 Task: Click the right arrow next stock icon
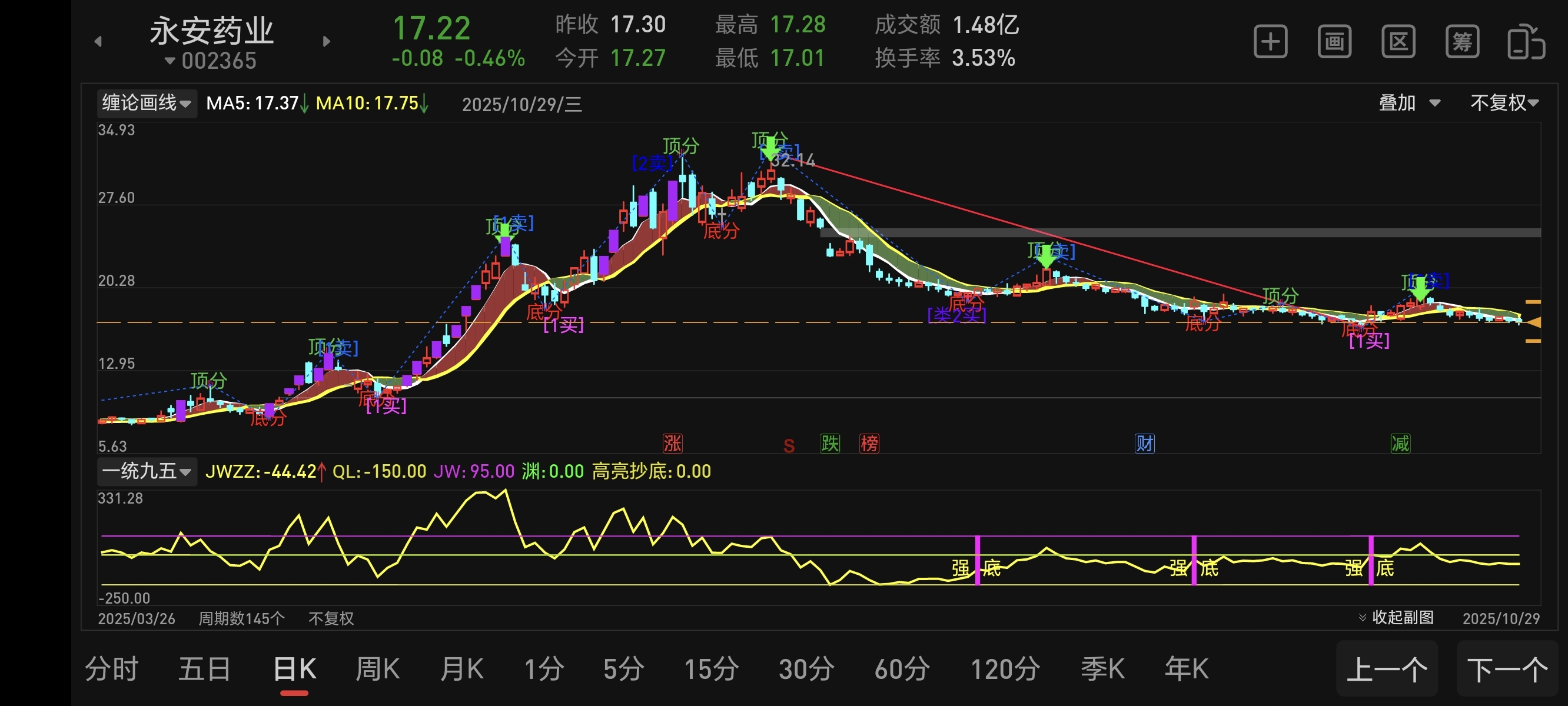(x=326, y=41)
